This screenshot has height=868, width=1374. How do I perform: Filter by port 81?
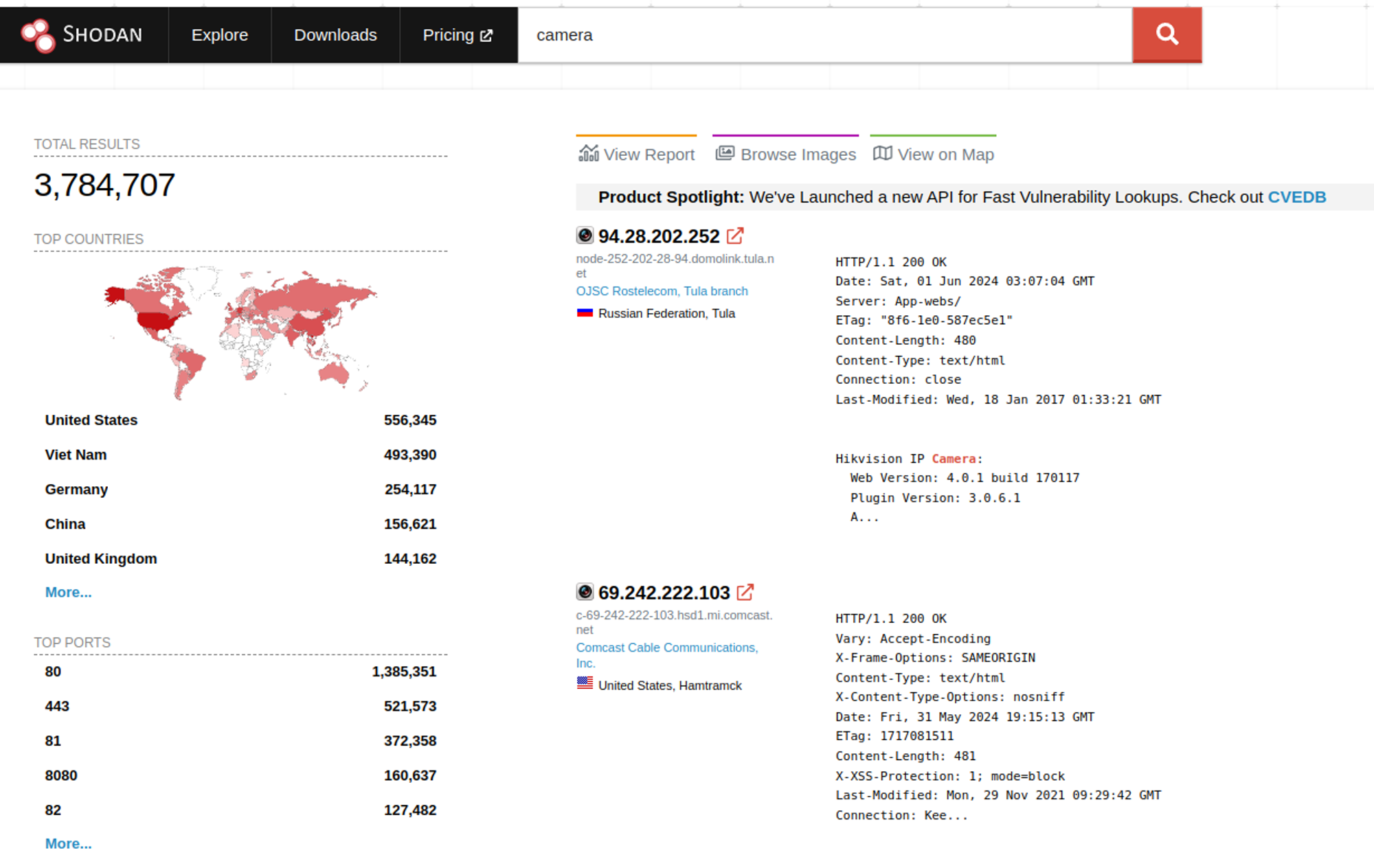(x=240, y=741)
